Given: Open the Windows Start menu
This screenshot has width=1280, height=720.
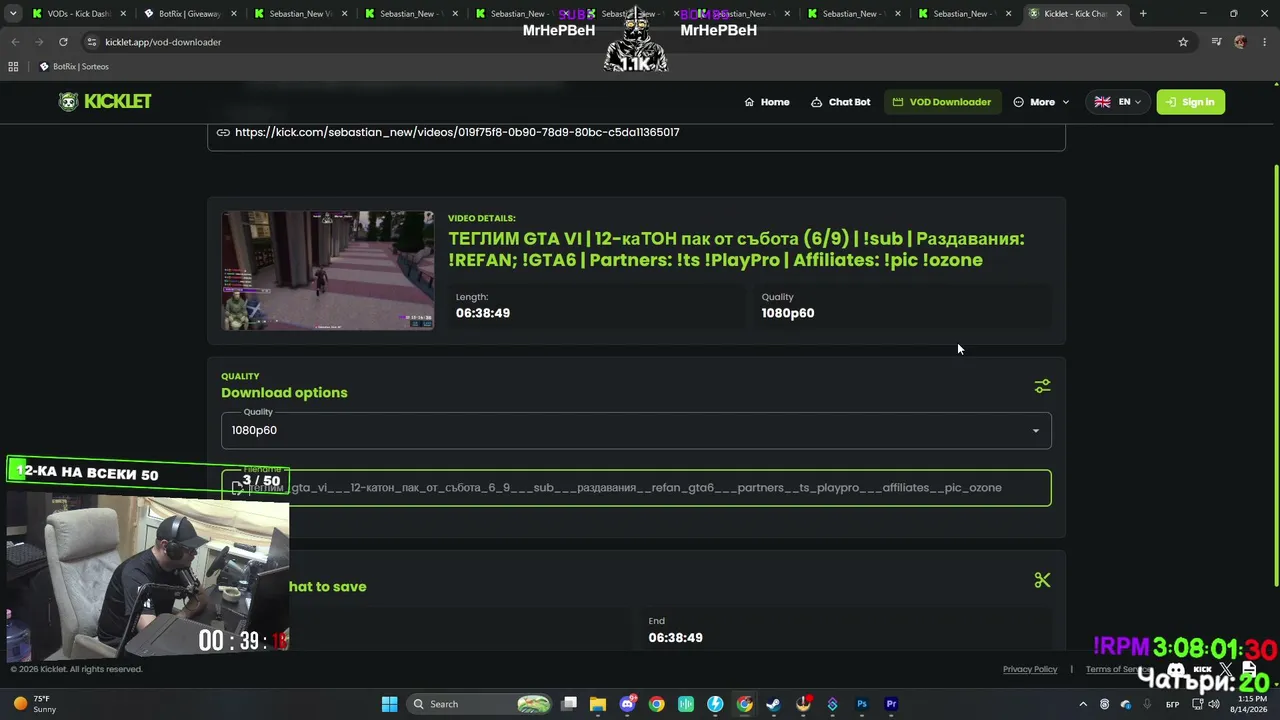Looking at the screenshot, I should pos(390,704).
